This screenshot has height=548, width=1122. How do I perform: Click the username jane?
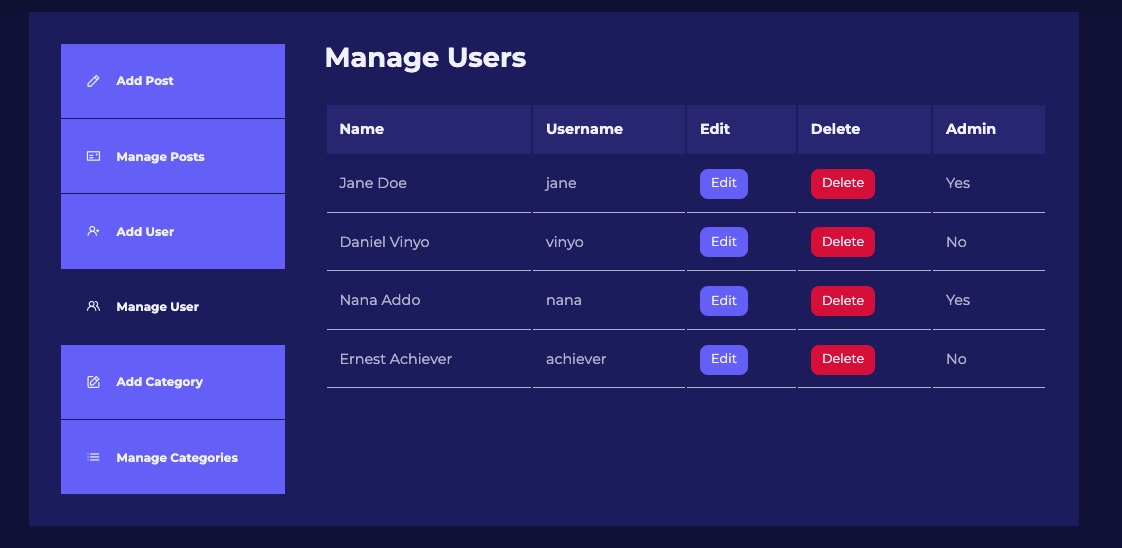pyautogui.click(x=561, y=184)
